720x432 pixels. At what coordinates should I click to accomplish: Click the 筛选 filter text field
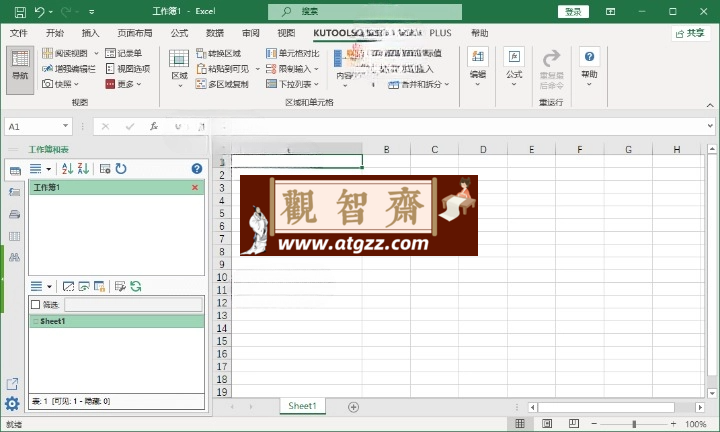tap(133, 304)
